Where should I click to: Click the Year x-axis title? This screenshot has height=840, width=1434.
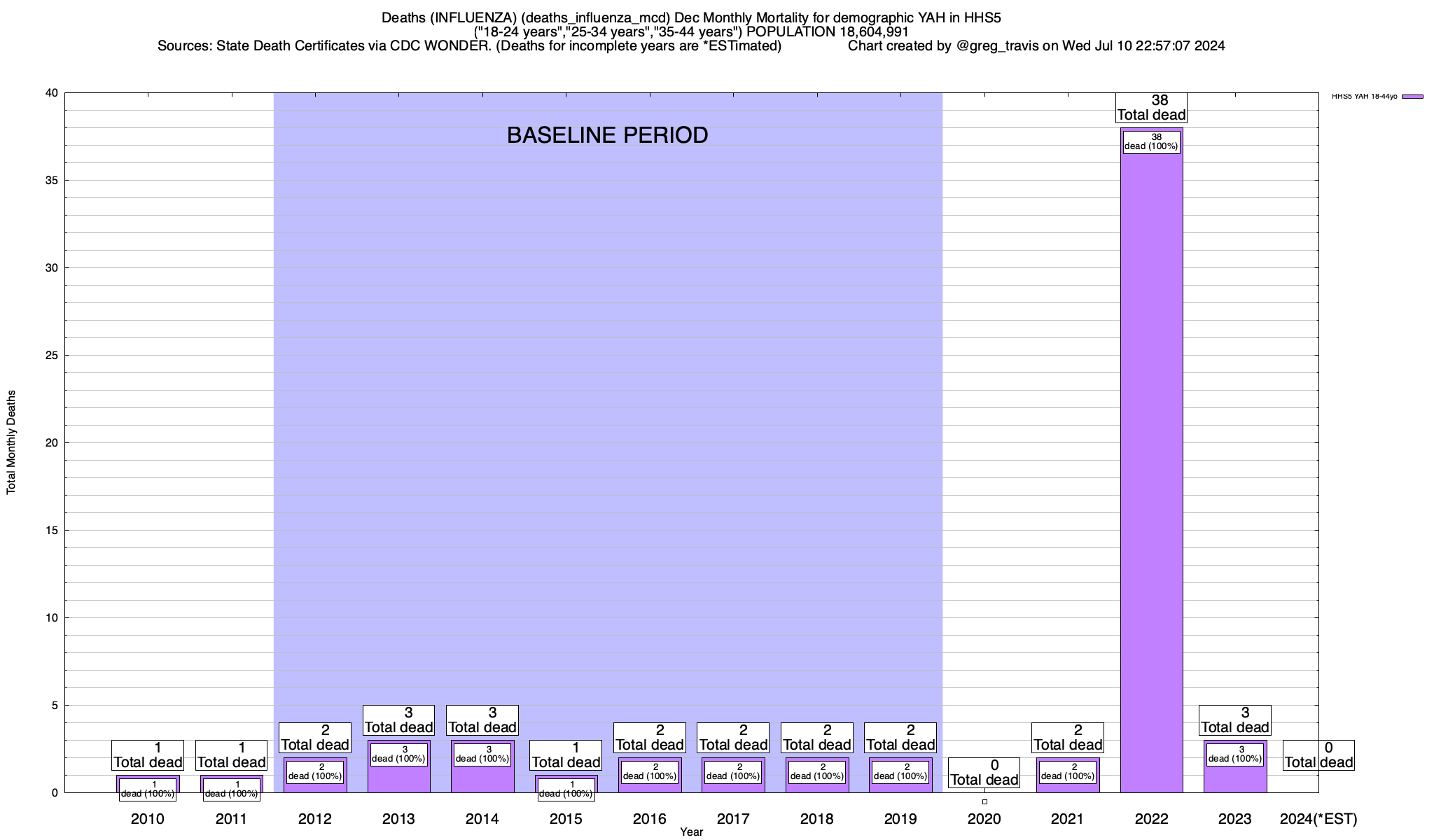[691, 832]
